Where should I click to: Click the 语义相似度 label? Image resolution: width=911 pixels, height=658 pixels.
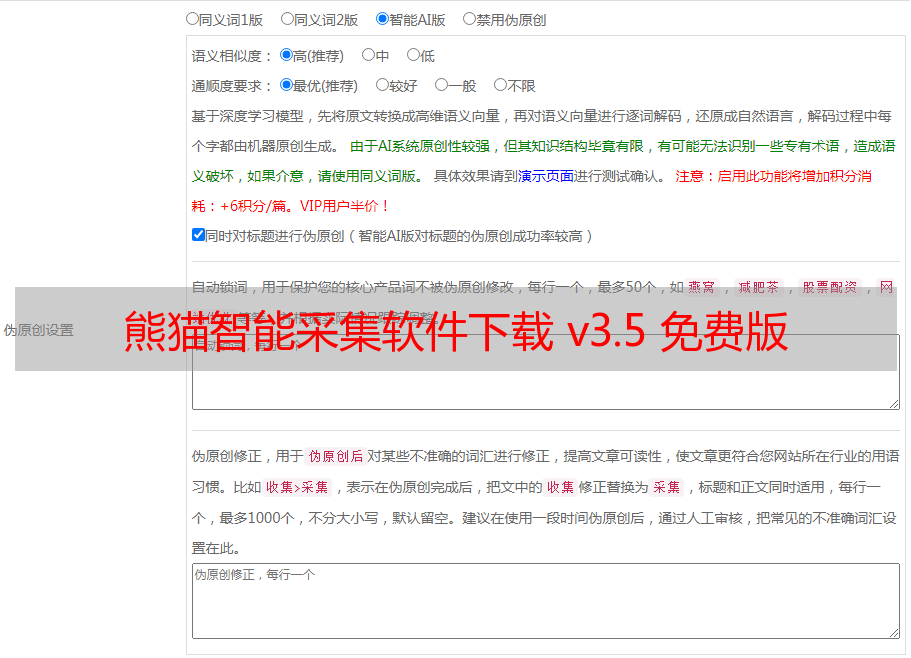[231, 56]
